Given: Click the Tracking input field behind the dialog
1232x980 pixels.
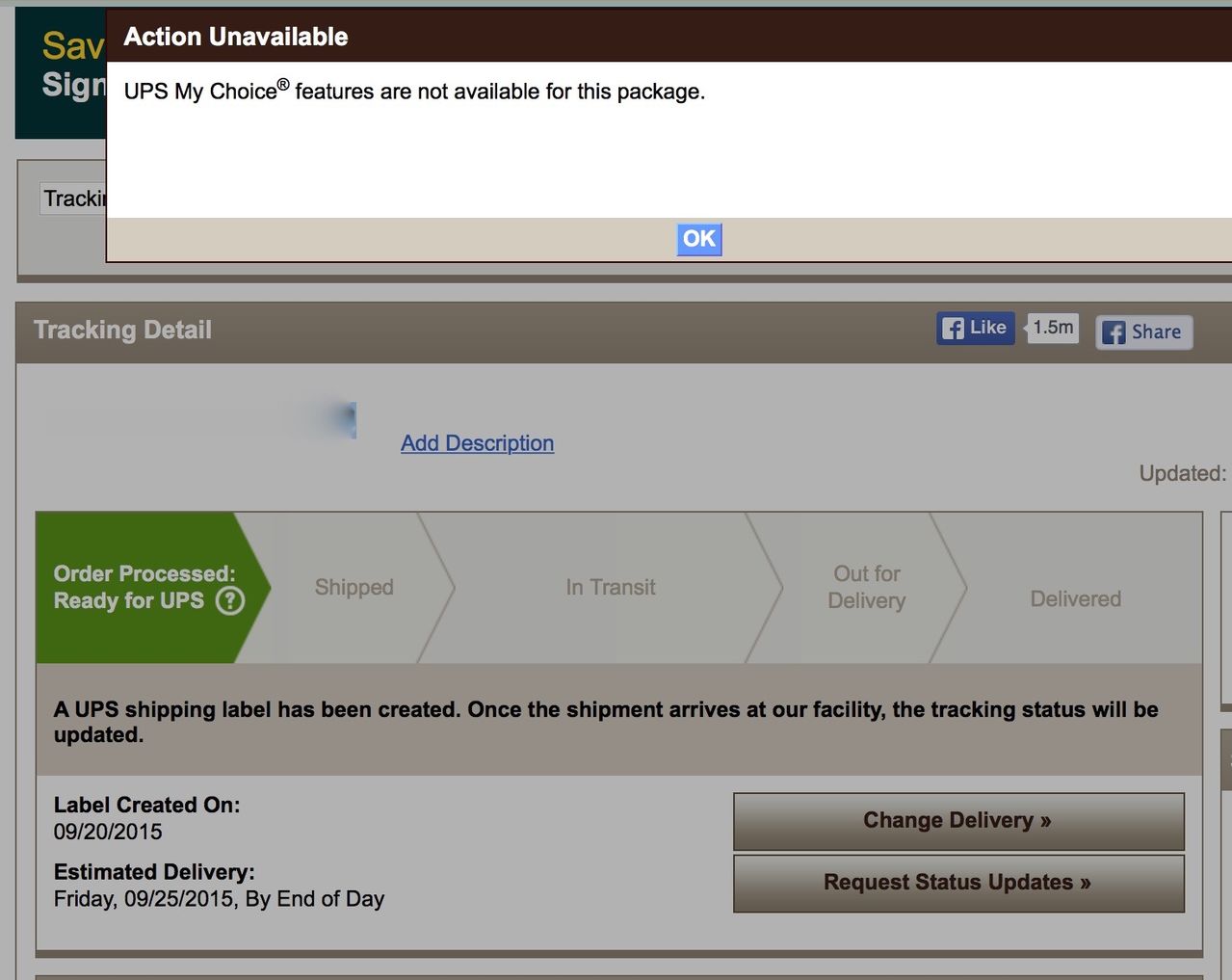Looking at the screenshot, I should pos(73,199).
